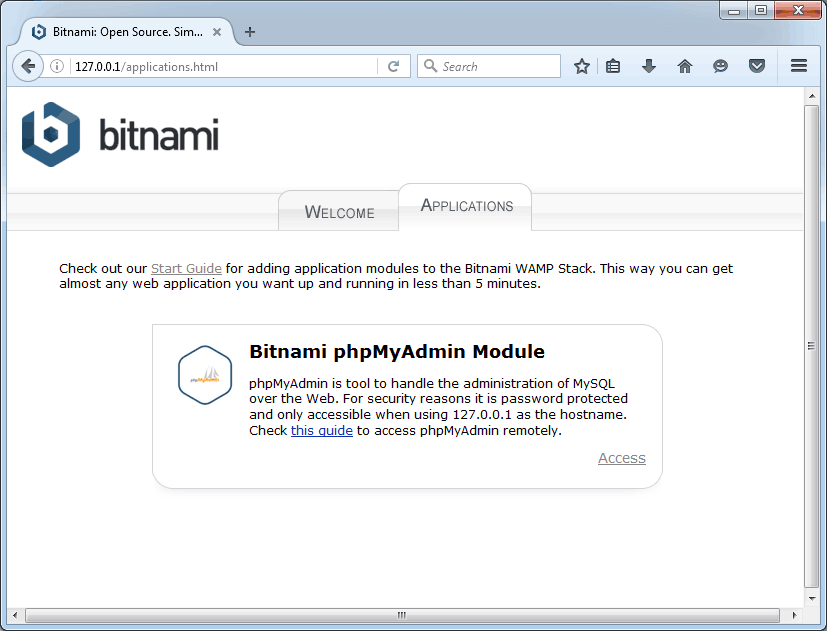Bookmark this page with the star icon

[x=582, y=66]
